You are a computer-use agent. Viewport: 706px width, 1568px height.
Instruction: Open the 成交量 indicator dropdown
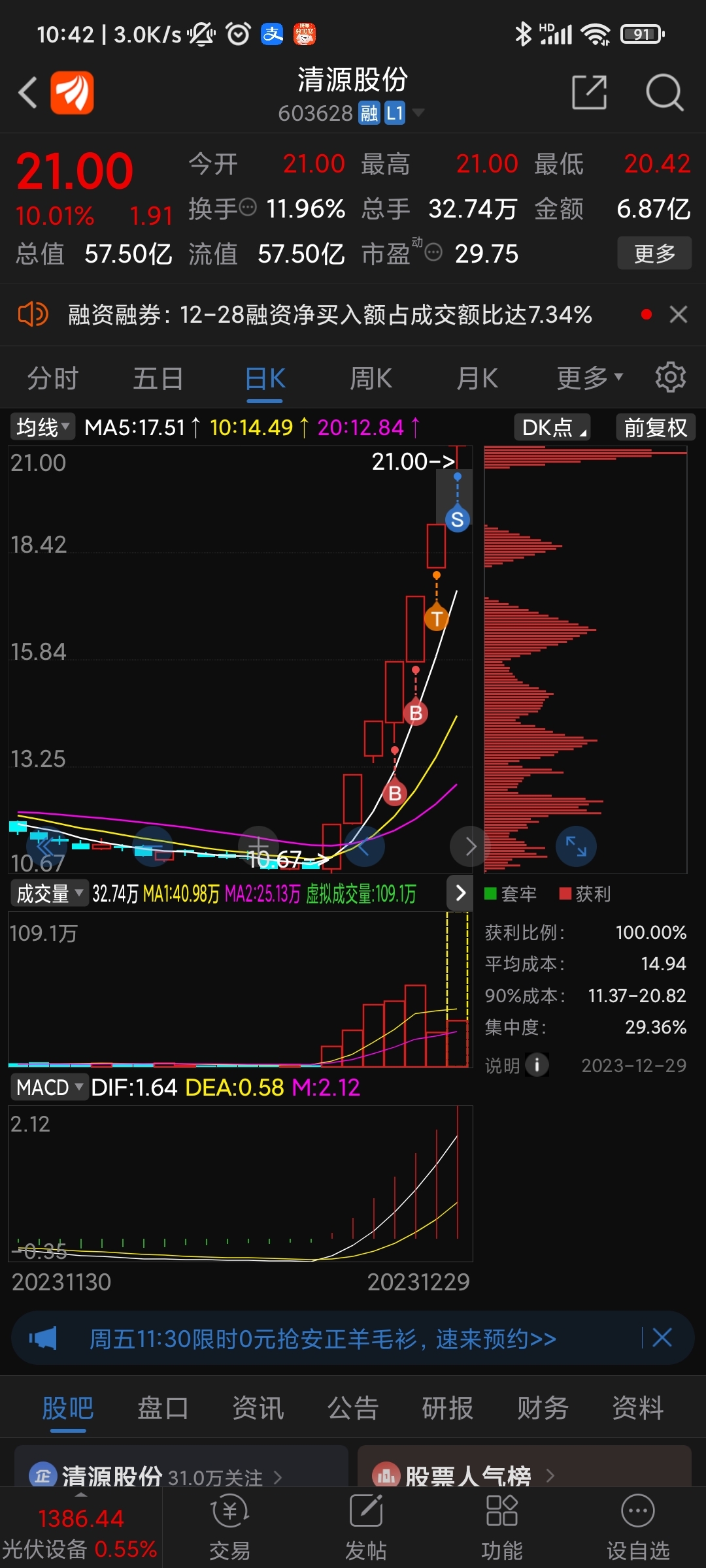[49, 893]
